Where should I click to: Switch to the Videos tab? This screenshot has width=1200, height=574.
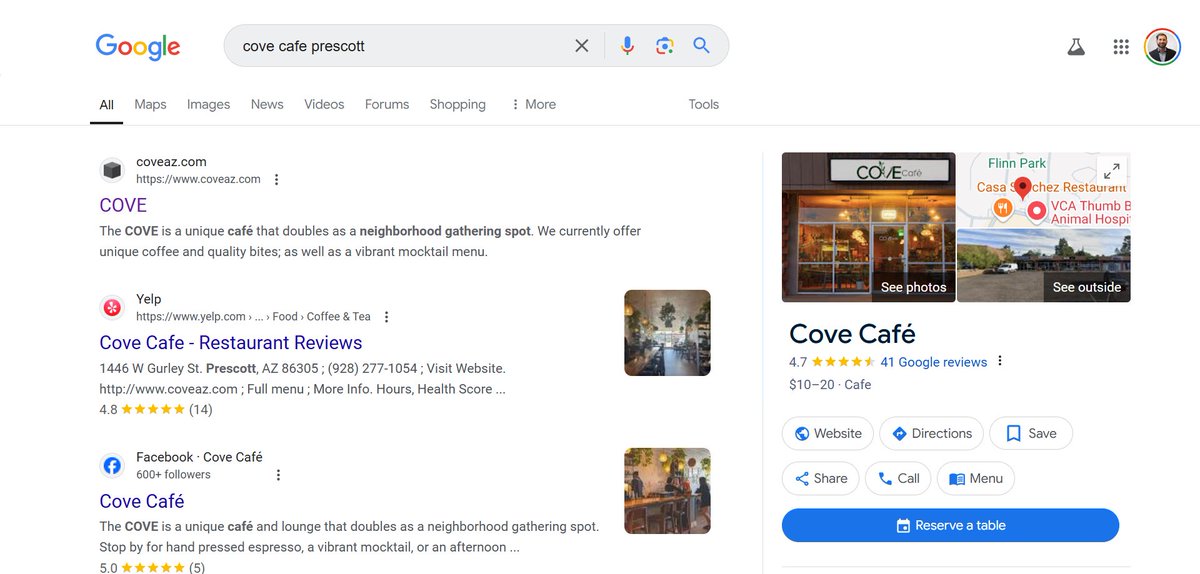(324, 104)
